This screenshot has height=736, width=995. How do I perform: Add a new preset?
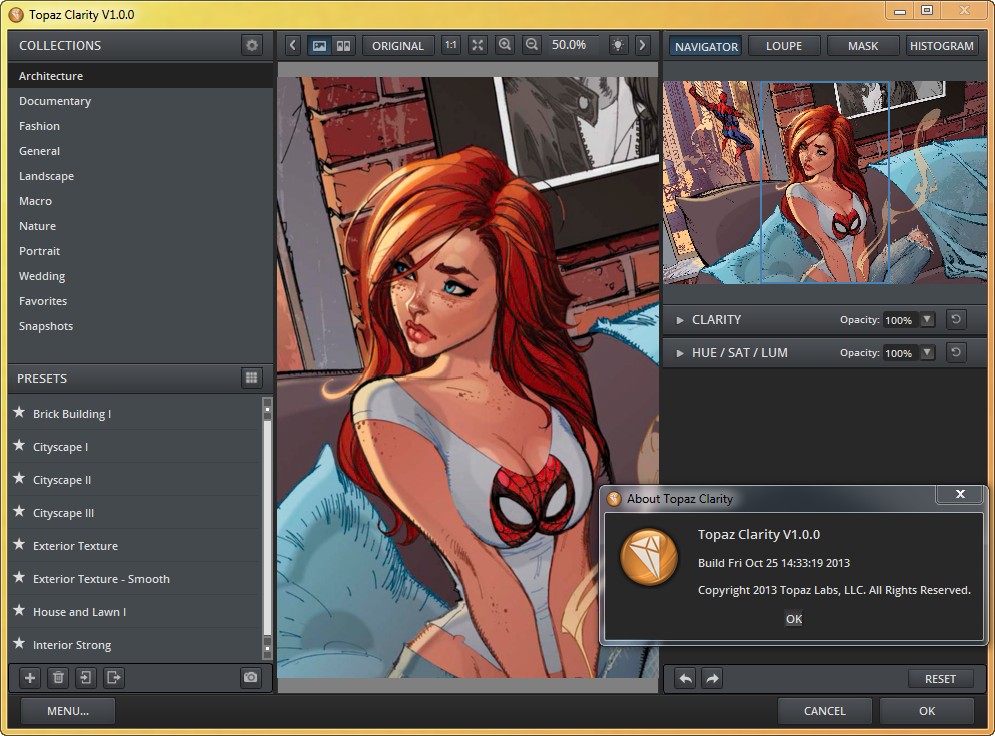click(30, 678)
